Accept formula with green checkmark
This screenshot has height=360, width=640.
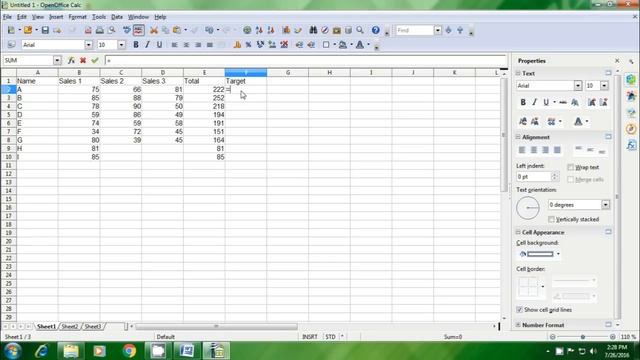click(95, 60)
